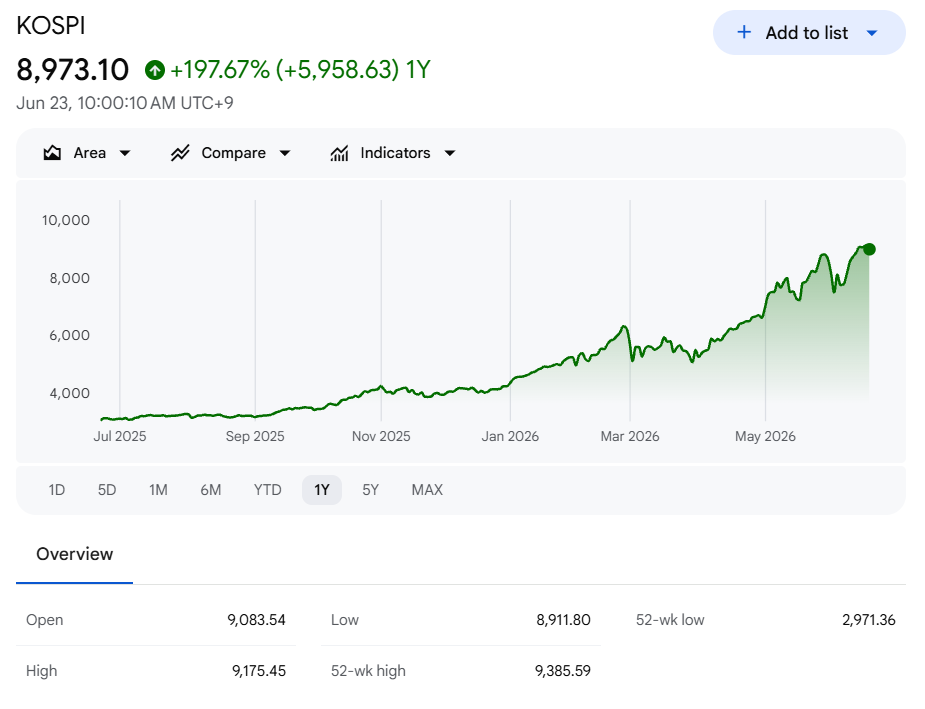Click the 52-wk low value 2,971.36
925x709 pixels.
coord(869,620)
